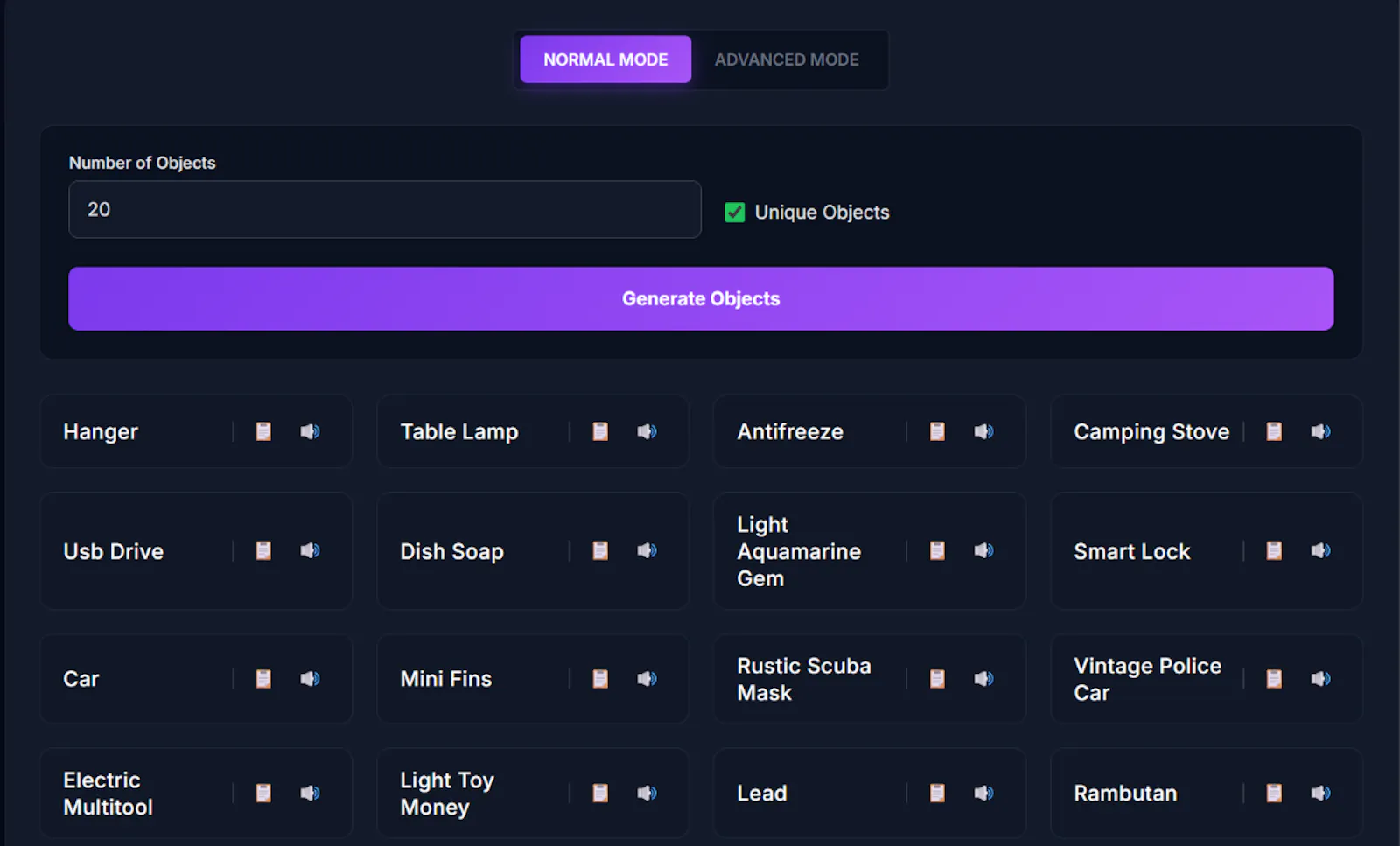
Task: Select the Camping Stove text label
Action: pos(1151,432)
